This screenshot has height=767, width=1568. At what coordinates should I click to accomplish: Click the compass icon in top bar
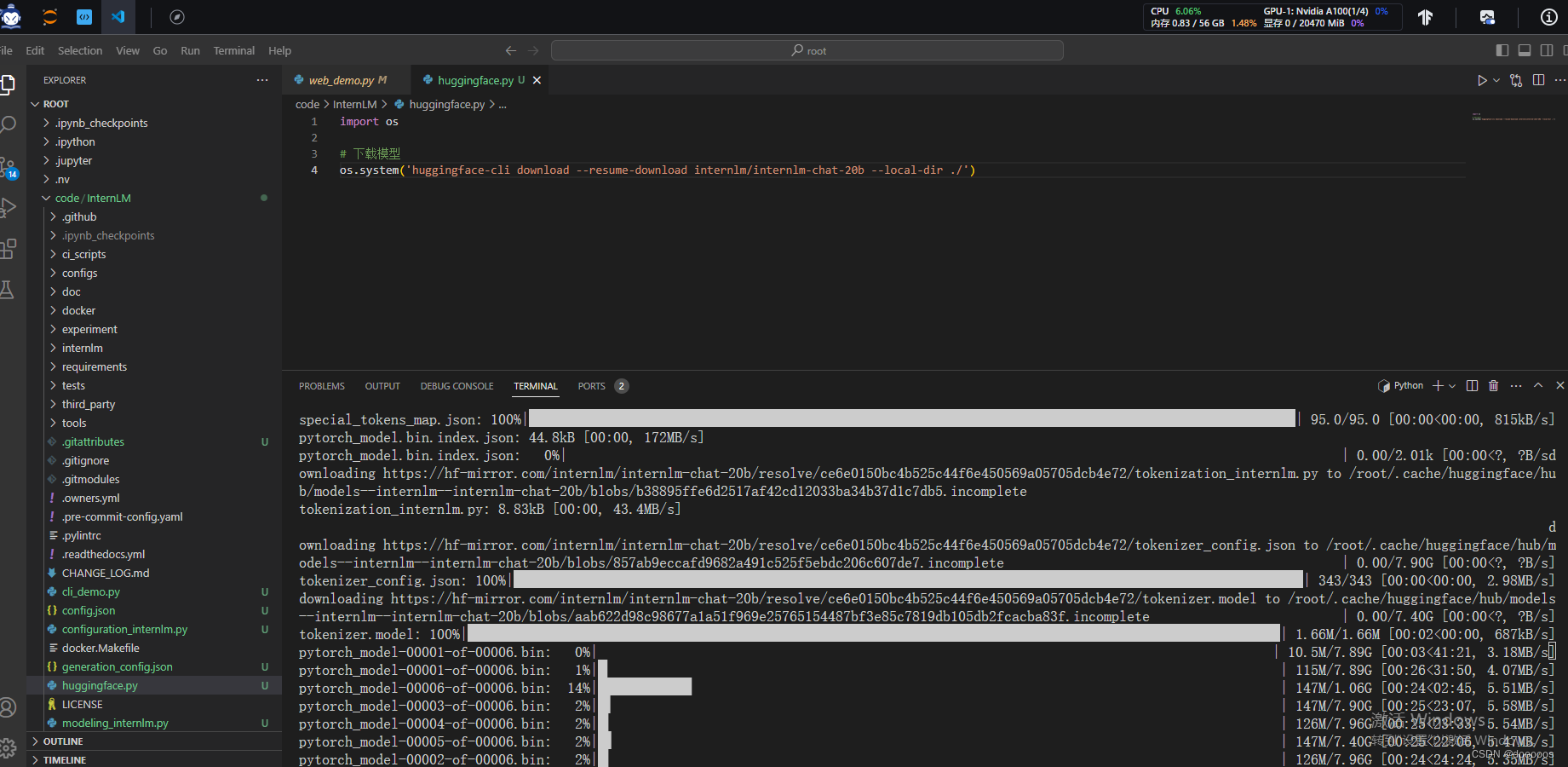click(x=177, y=17)
